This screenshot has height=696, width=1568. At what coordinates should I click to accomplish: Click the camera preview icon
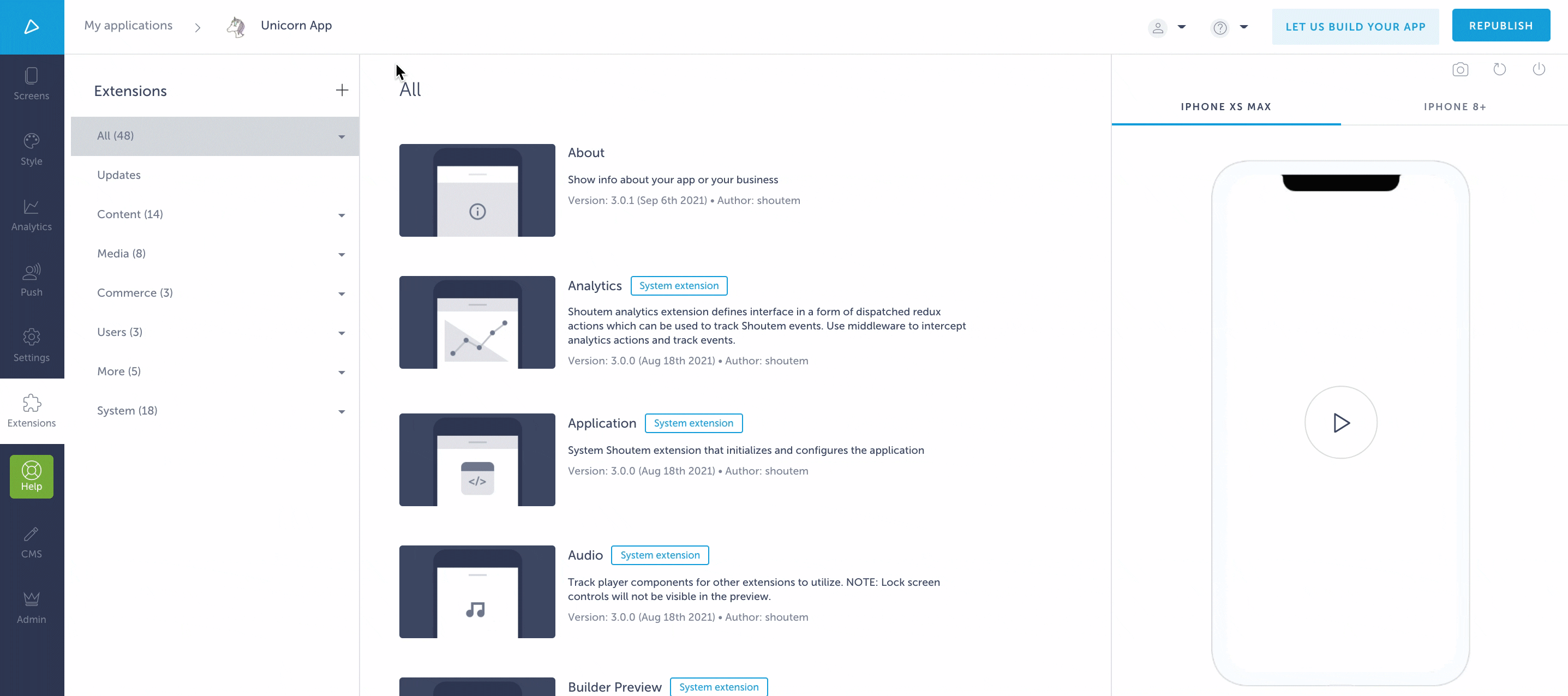point(1461,69)
